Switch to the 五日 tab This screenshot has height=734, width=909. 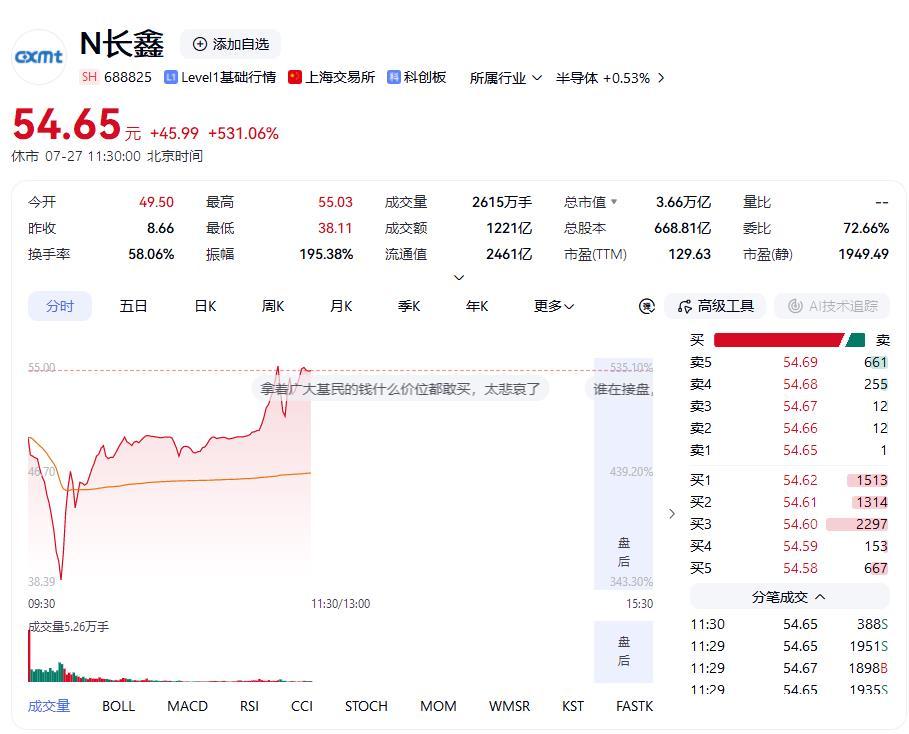(133, 306)
